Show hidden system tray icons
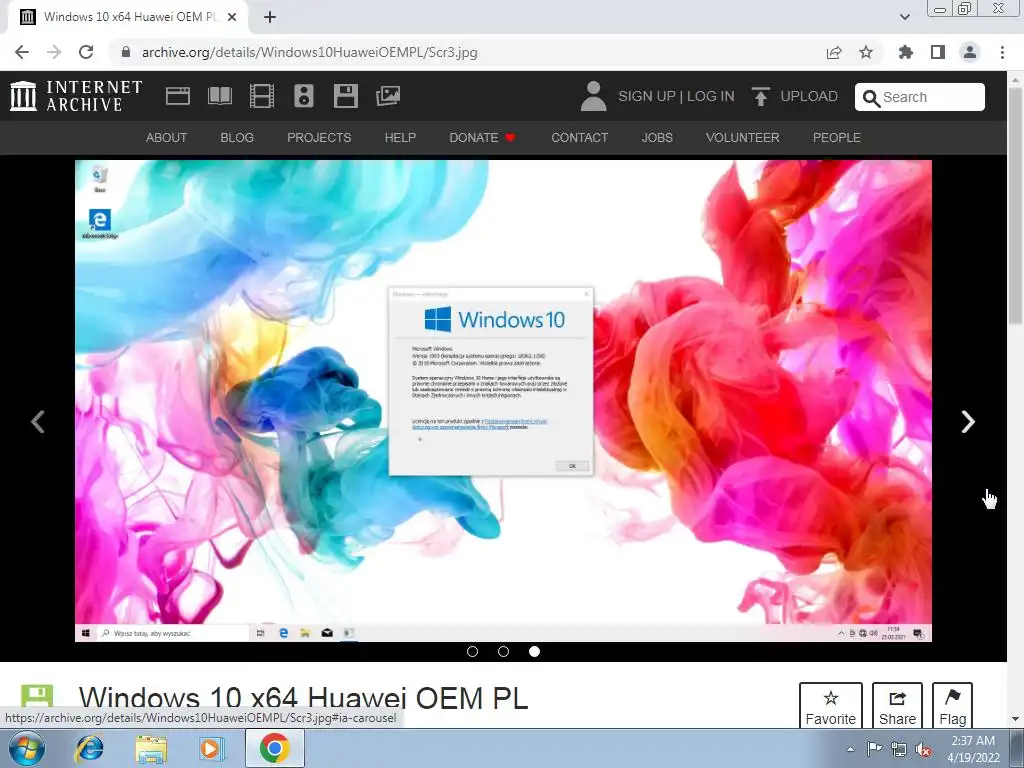Image resolution: width=1024 pixels, height=768 pixels. tap(850, 749)
